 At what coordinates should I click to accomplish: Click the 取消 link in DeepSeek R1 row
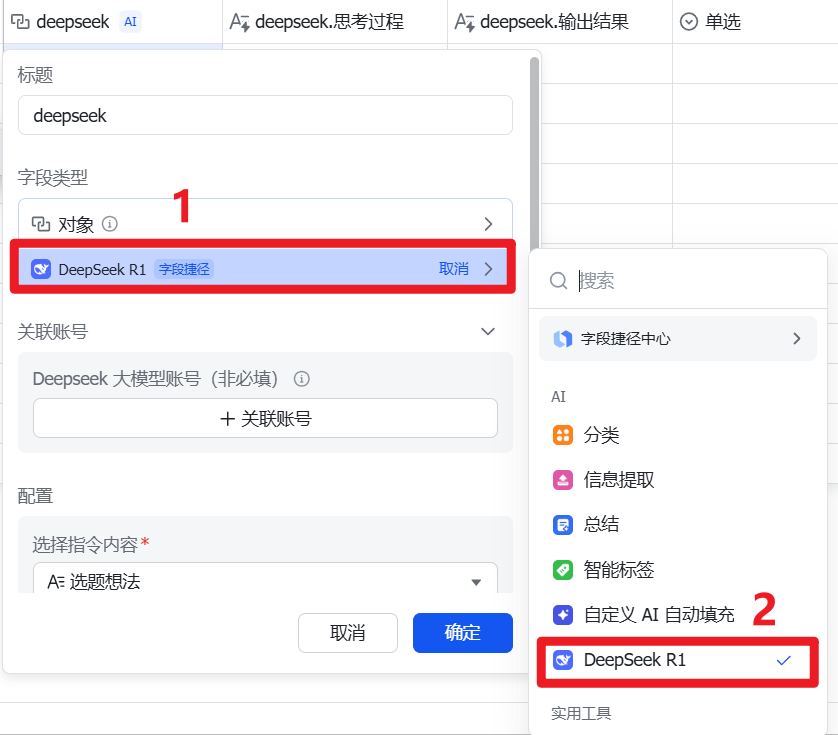(454, 269)
